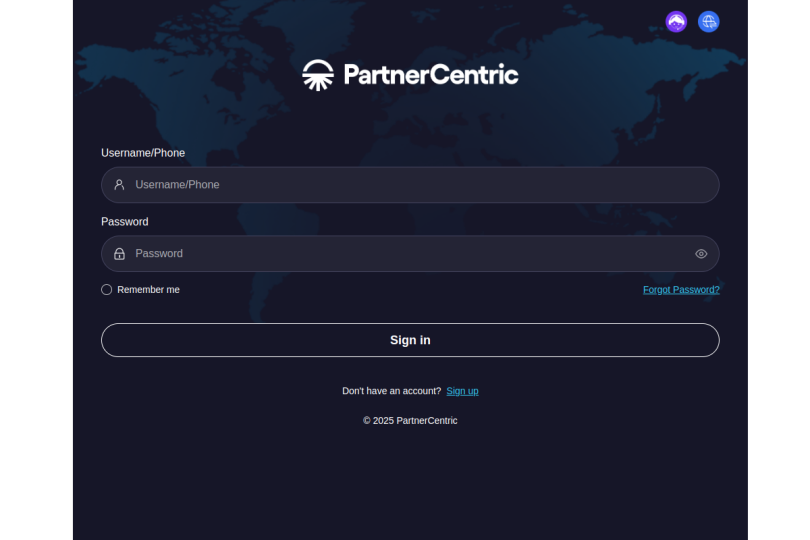Screen dimensions: 810x540
Task: Open the Forgot Password? link
Action: tap(681, 290)
